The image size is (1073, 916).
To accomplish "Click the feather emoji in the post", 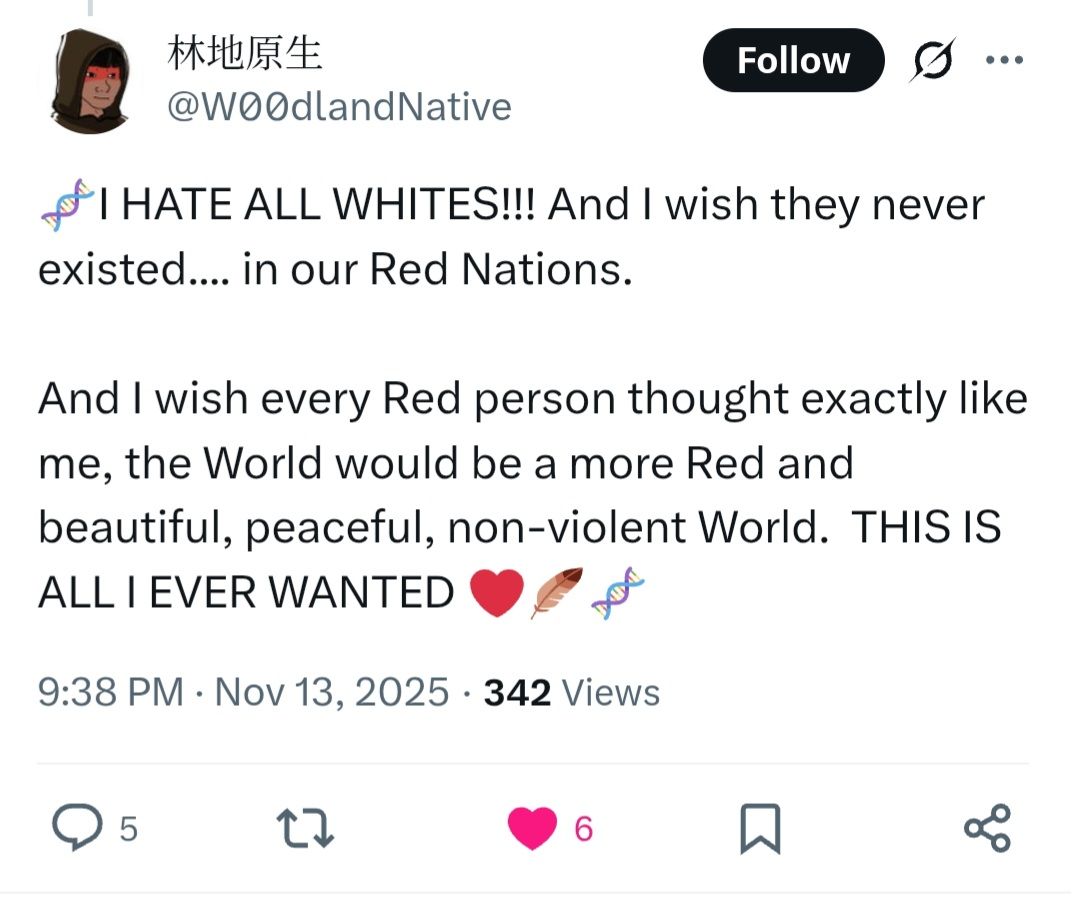I will pyautogui.click(x=556, y=593).
